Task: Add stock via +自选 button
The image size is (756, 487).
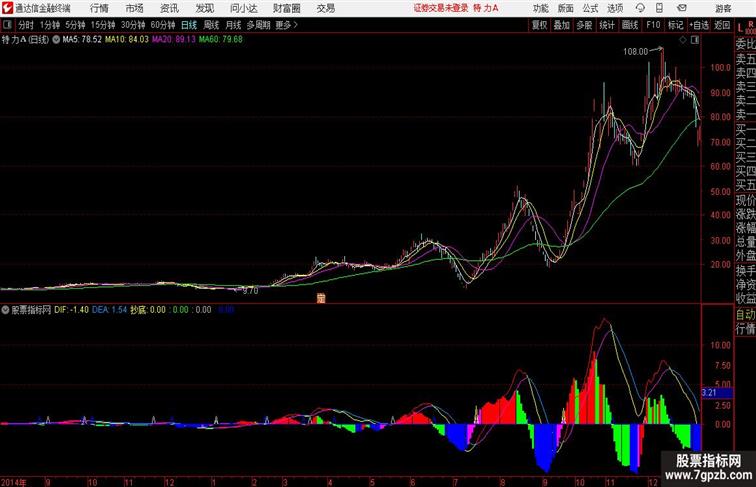Action: 699,25
